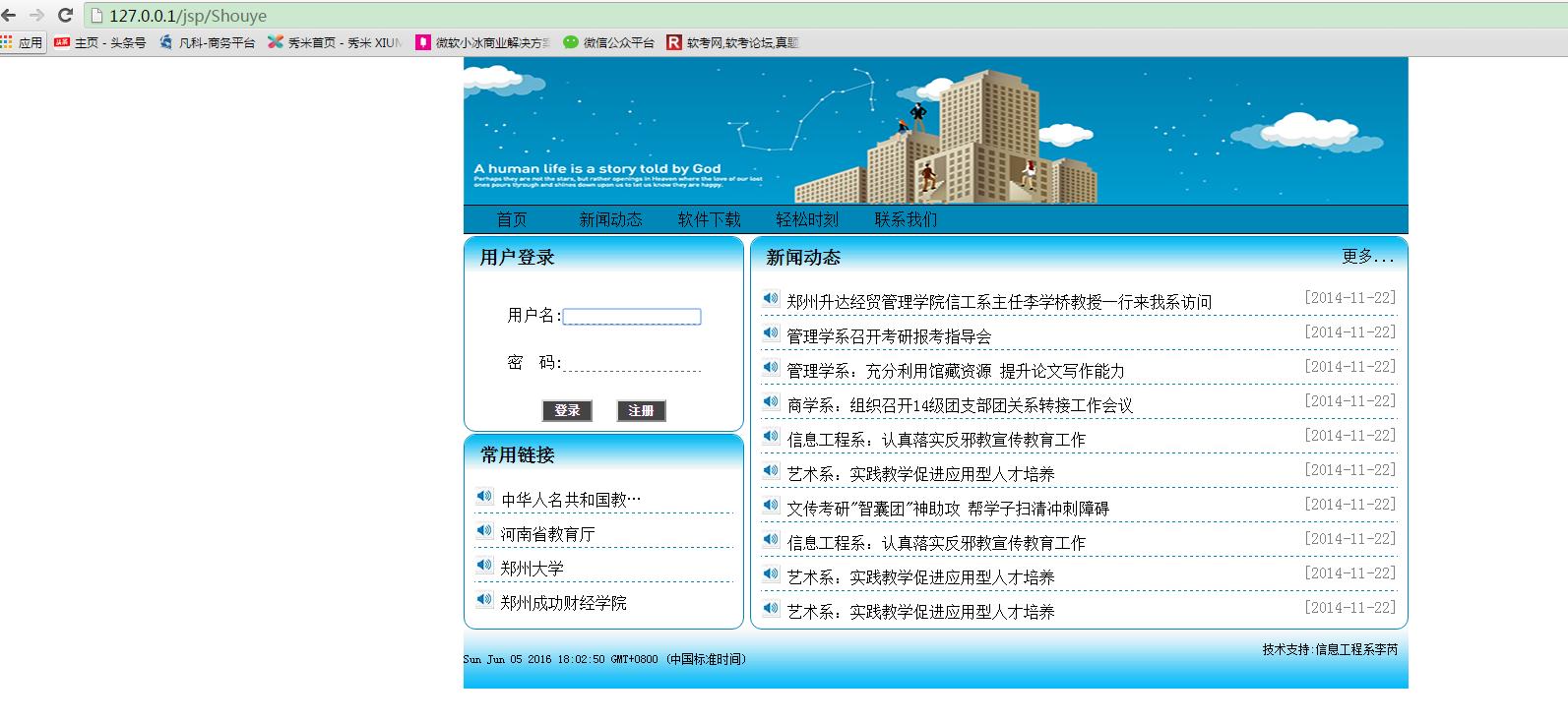Go to the 首页 nav item
This screenshot has width=1568, height=723.
512,219
